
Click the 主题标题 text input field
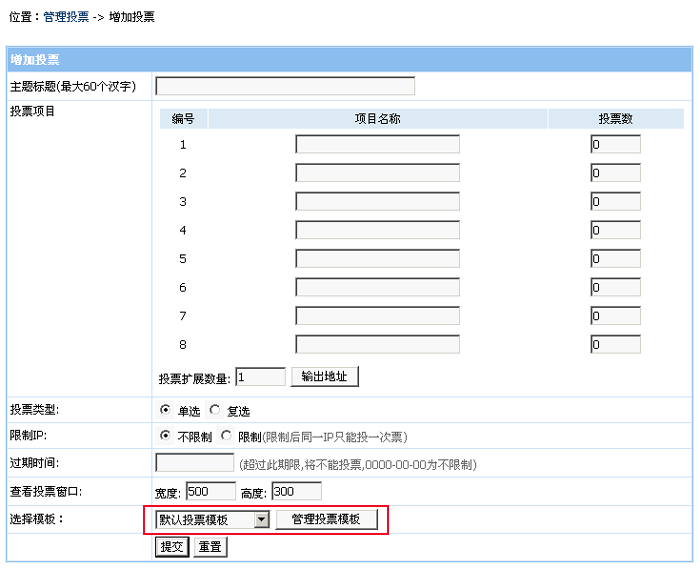(285, 86)
